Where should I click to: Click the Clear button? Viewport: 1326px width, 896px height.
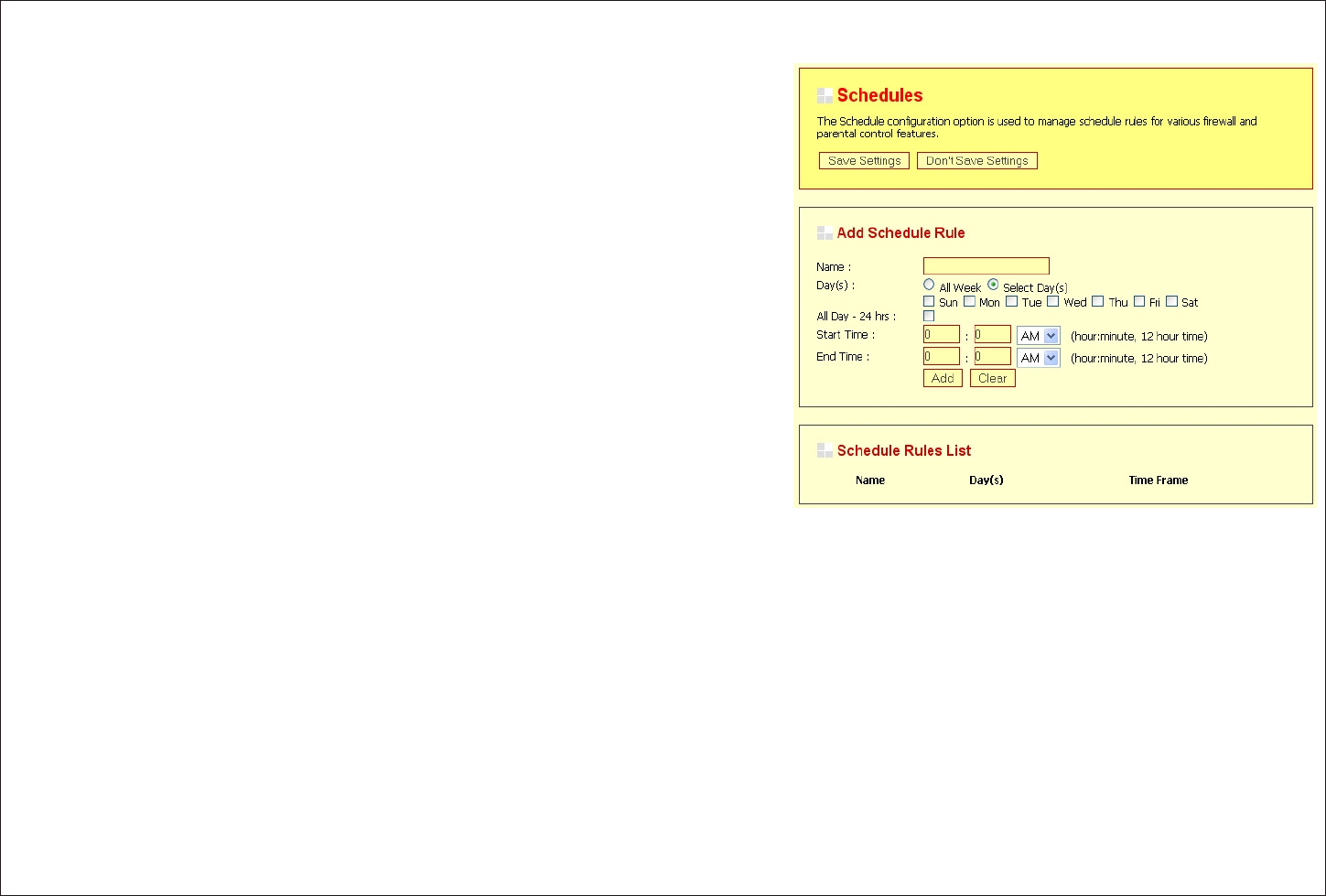point(993,379)
